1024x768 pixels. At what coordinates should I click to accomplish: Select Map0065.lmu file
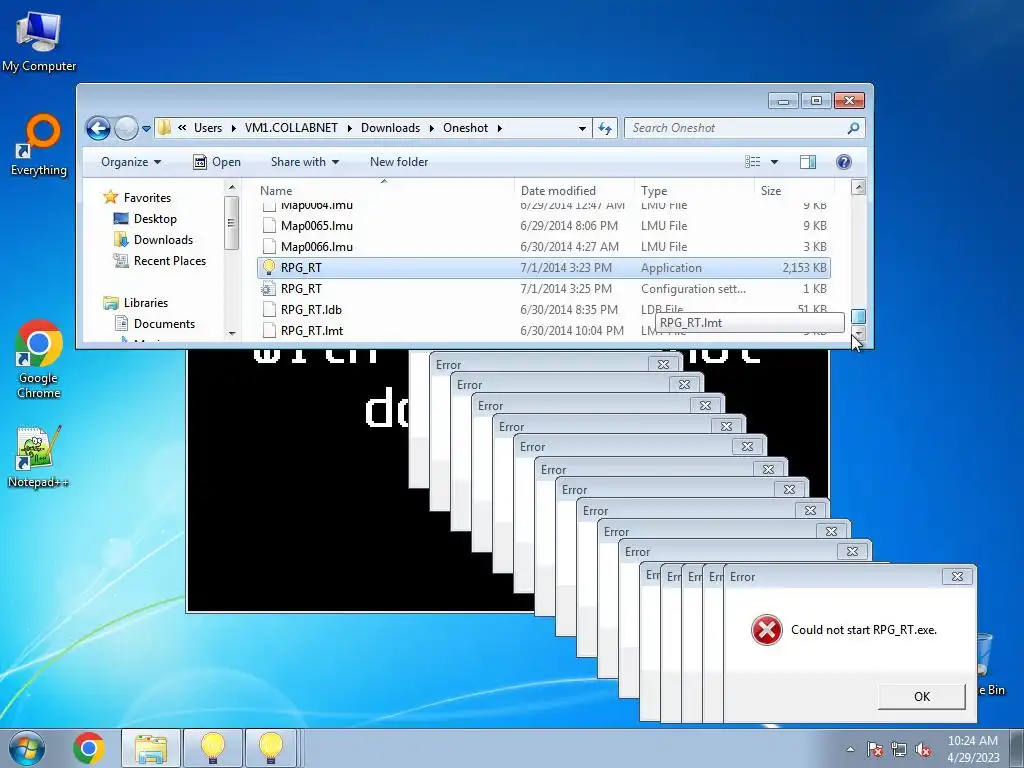pos(544,226)
